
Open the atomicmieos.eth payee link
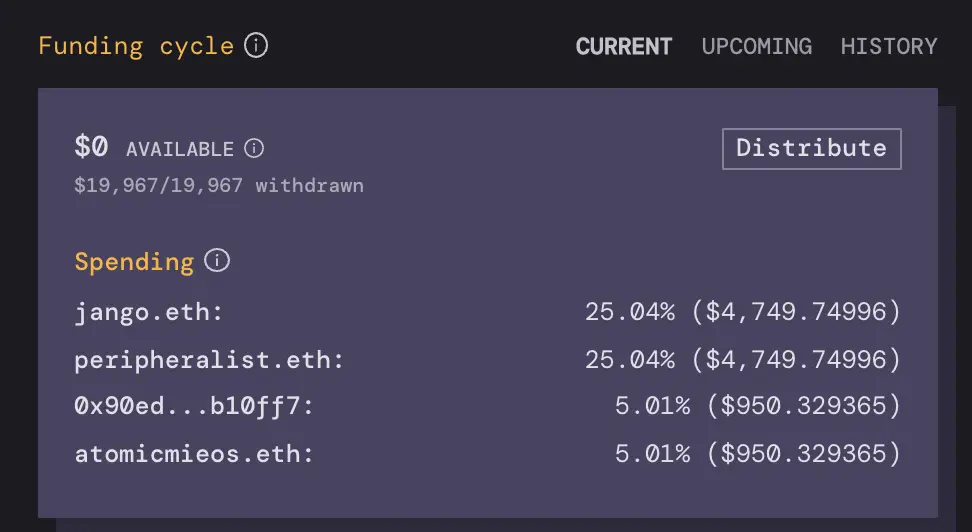click(189, 455)
